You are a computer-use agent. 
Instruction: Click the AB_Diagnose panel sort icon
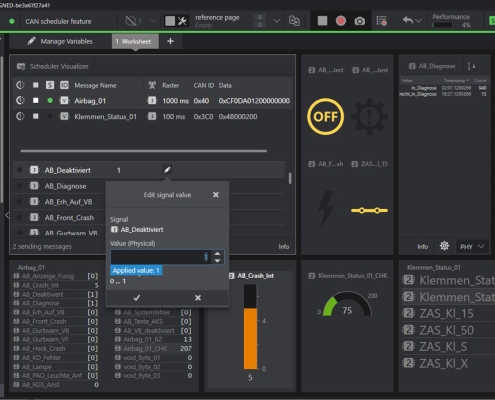(471, 66)
